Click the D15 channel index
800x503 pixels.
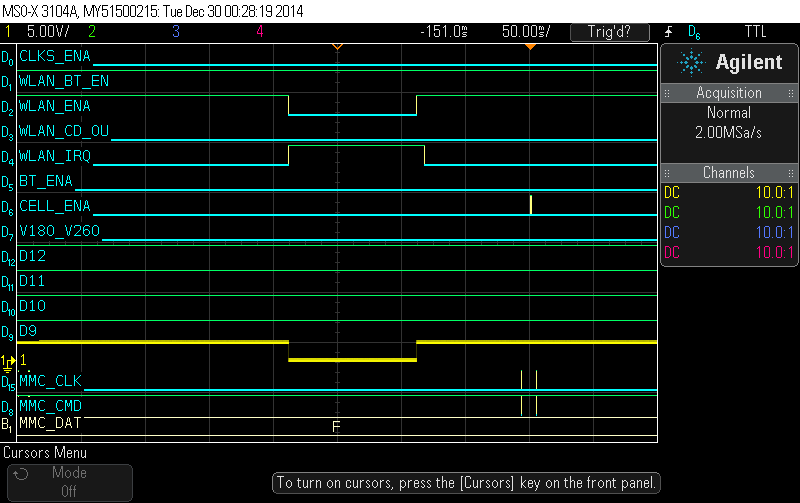(8, 382)
